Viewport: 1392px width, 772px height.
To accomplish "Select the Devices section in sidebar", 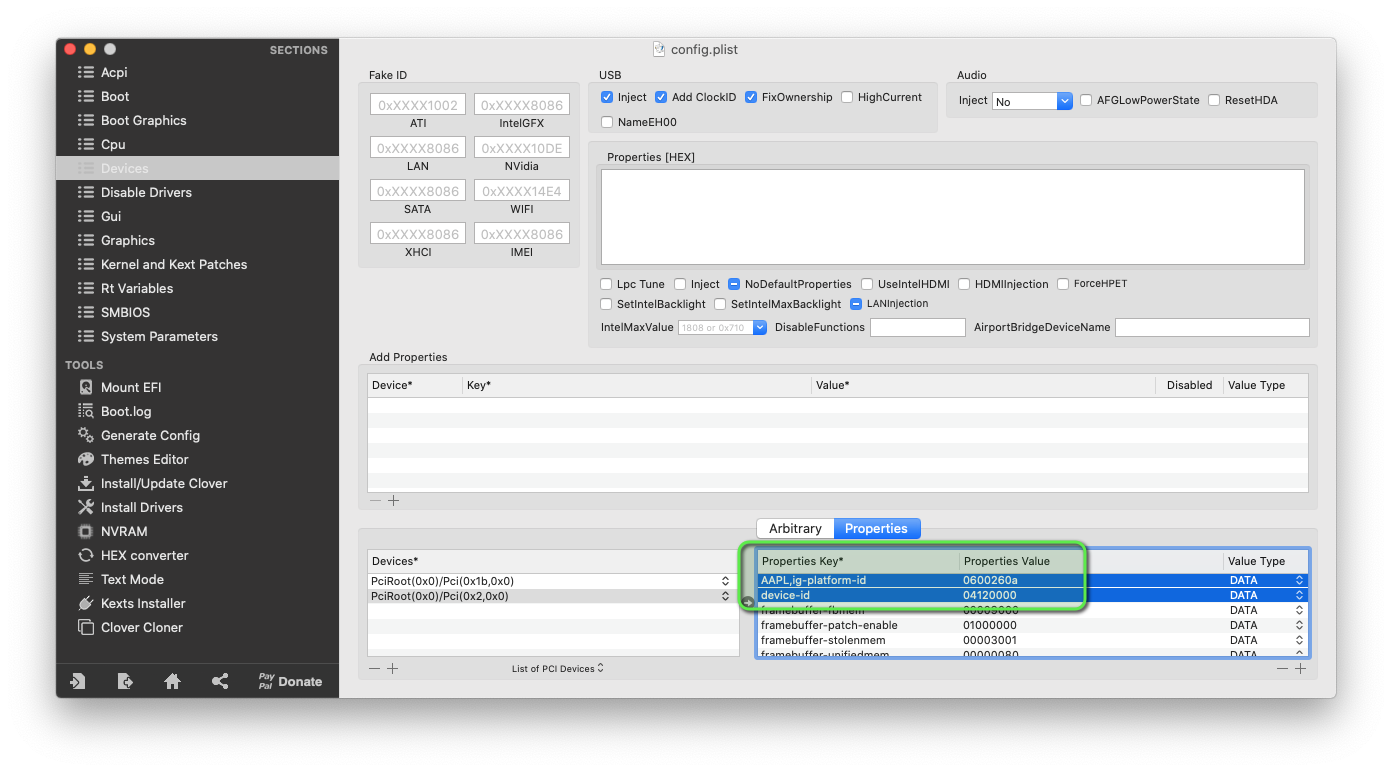I will [197, 168].
